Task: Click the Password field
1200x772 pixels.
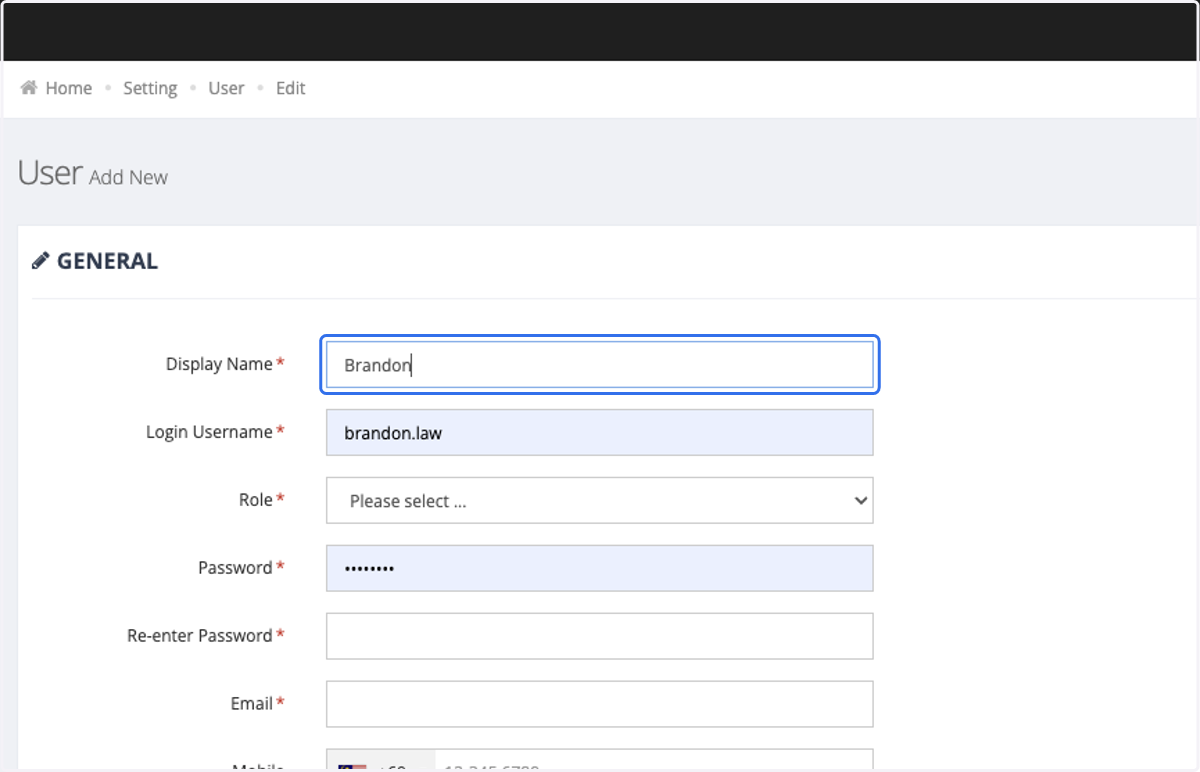Action: click(600, 568)
